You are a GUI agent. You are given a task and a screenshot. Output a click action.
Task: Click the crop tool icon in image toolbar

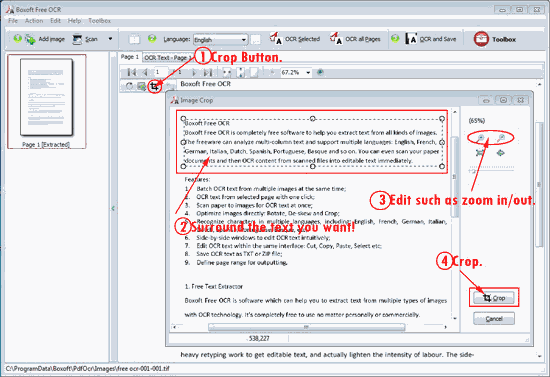pyautogui.click(x=154, y=86)
